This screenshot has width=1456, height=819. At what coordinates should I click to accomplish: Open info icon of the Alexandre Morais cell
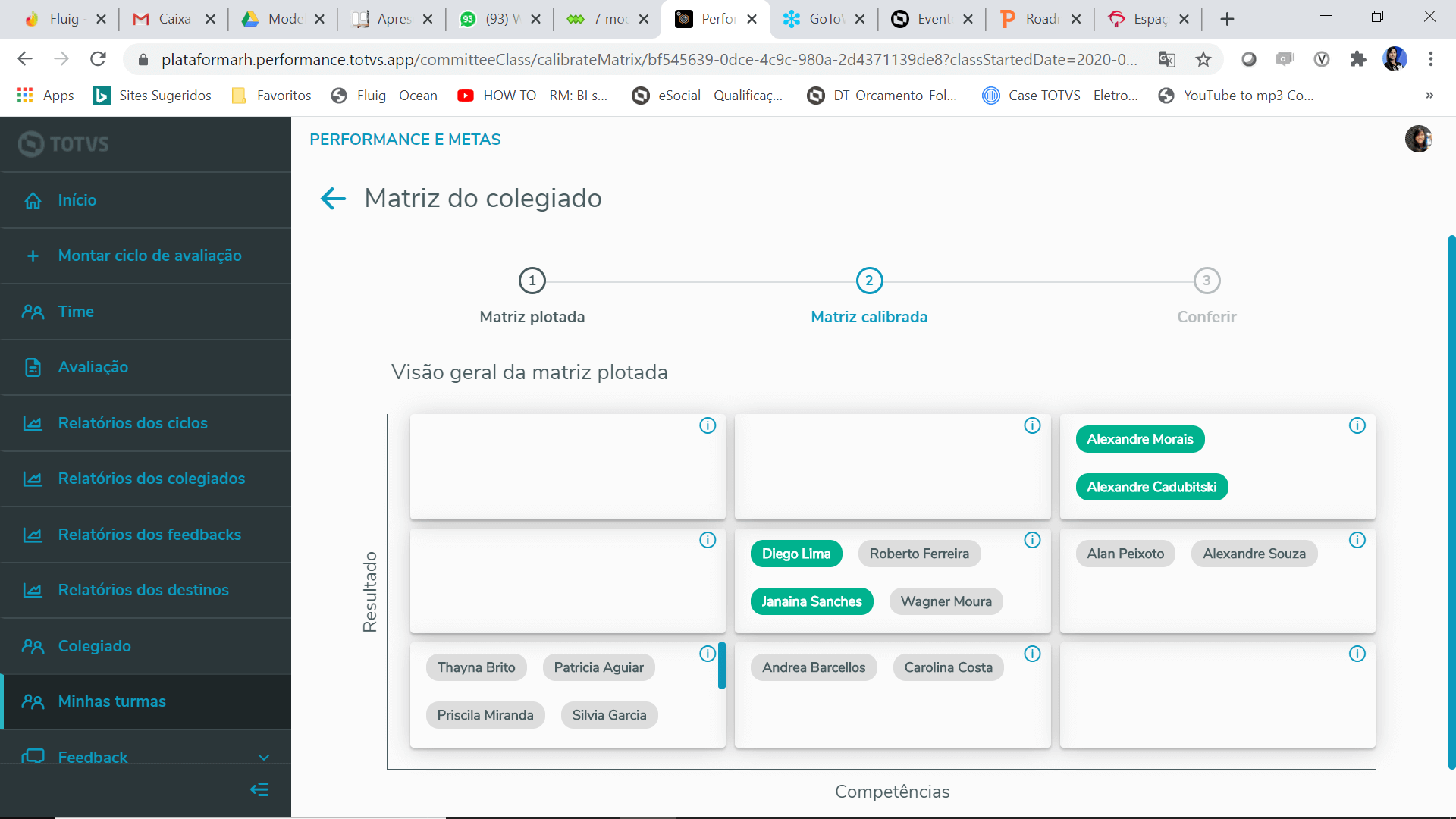(x=1357, y=425)
